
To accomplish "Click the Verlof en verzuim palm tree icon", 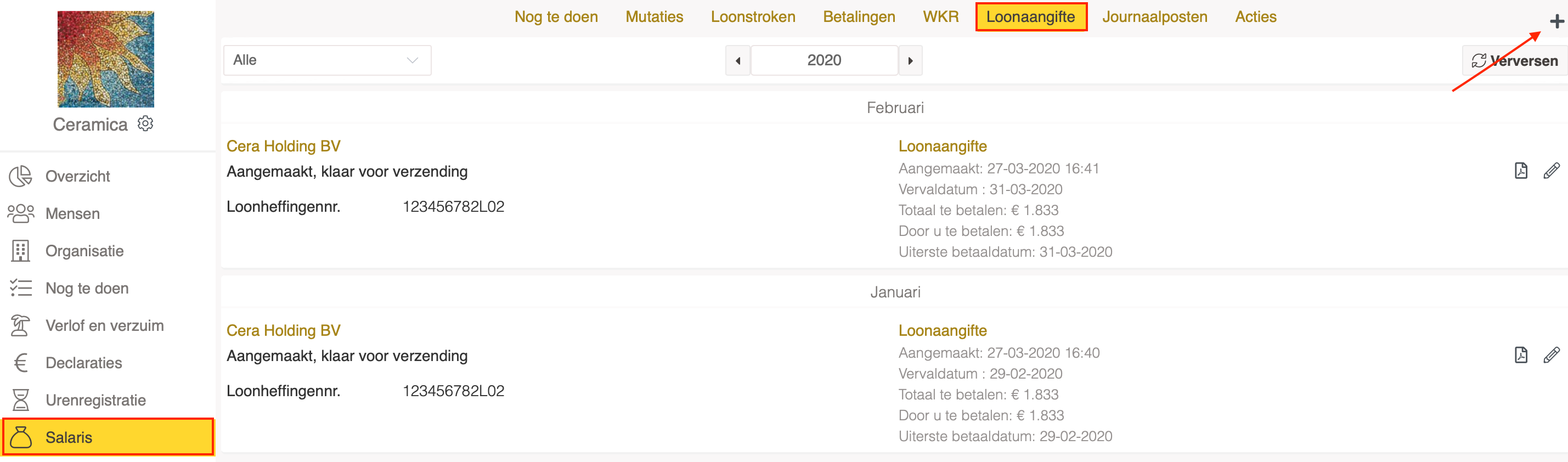I will coord(21,325).
